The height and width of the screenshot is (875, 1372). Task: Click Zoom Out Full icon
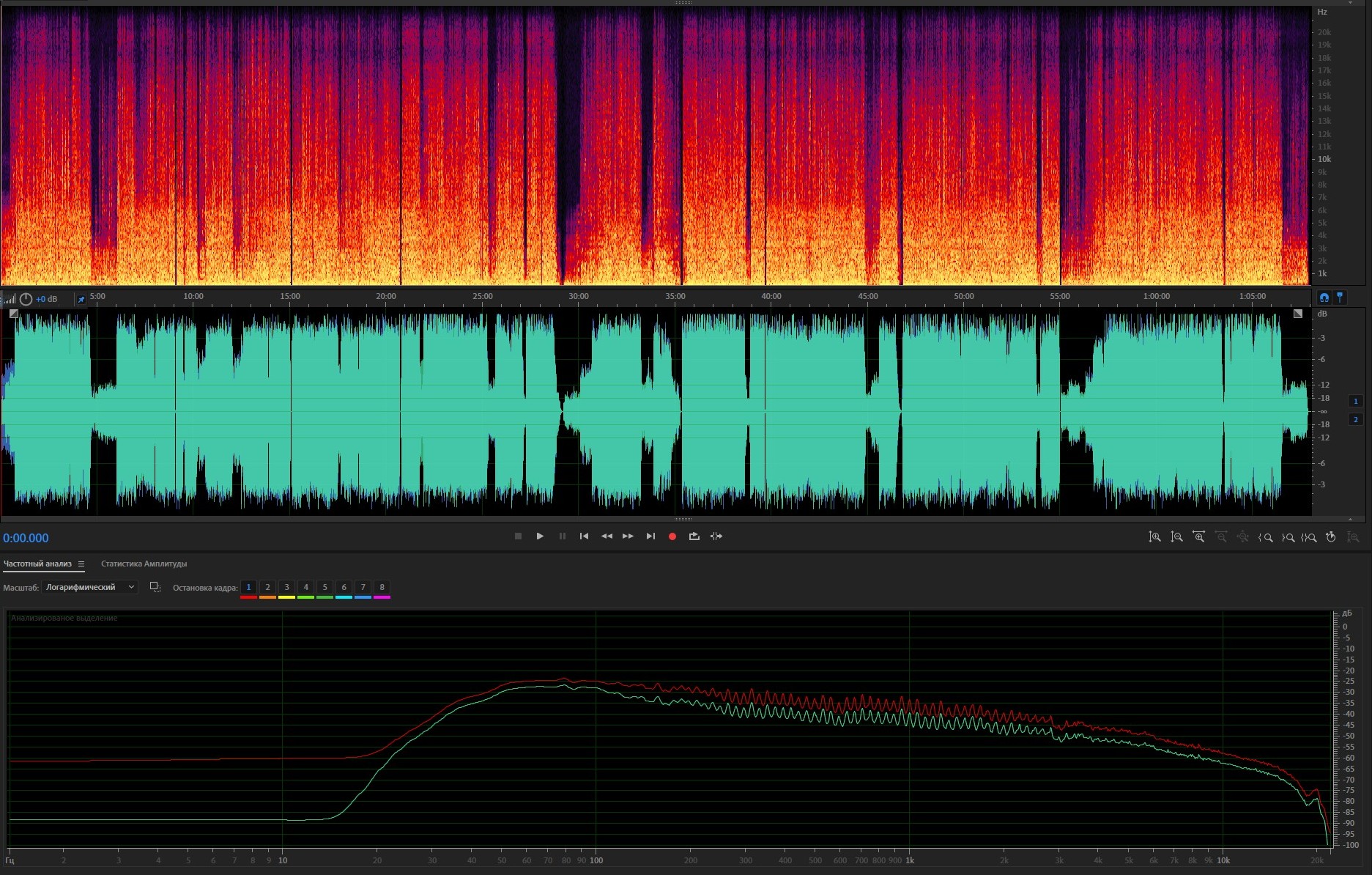(x=1243, y=537)
